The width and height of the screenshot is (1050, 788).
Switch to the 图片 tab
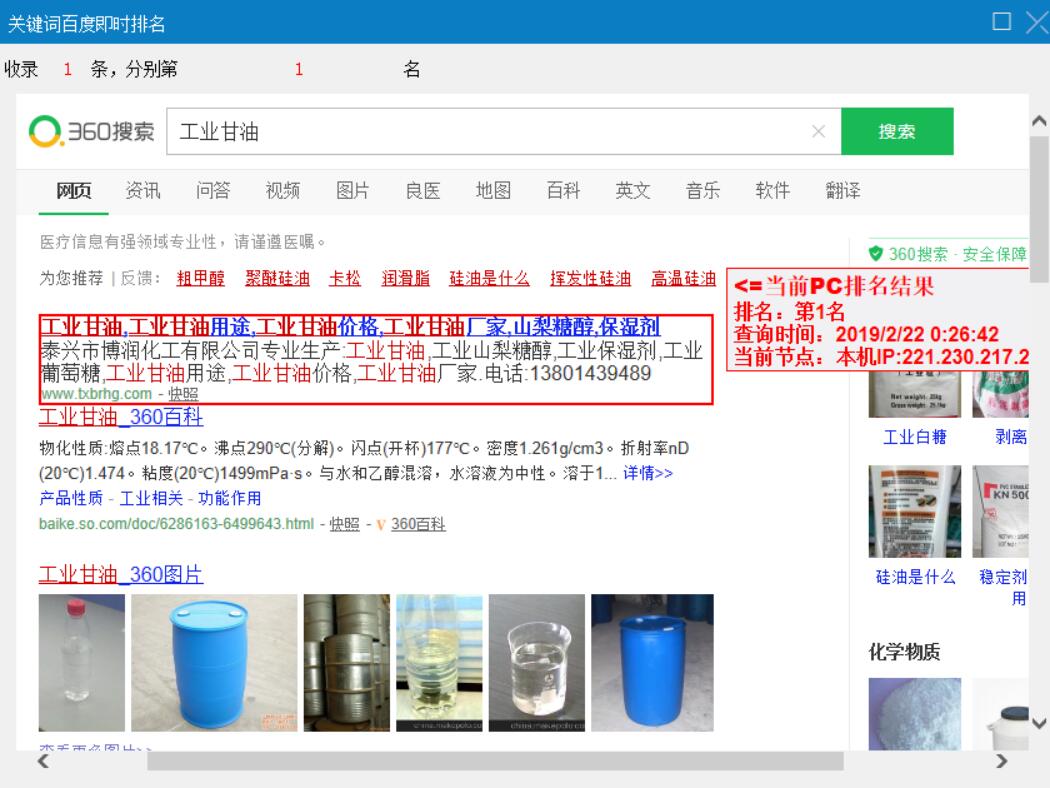(x=353, y=191)
